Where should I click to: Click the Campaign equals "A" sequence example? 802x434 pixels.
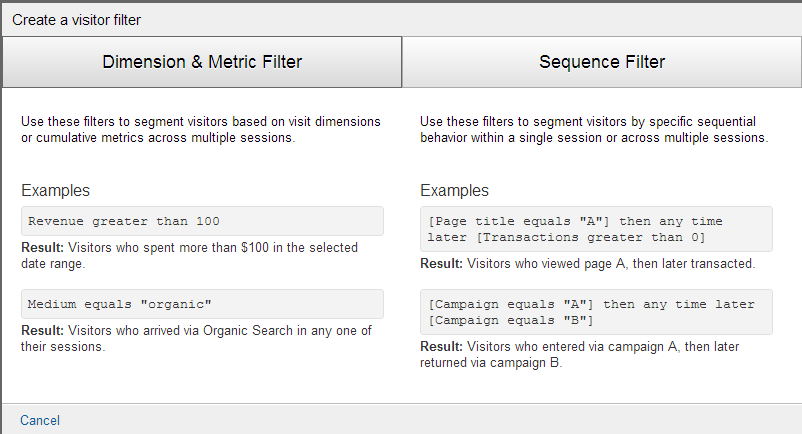(x=596, y=311)
